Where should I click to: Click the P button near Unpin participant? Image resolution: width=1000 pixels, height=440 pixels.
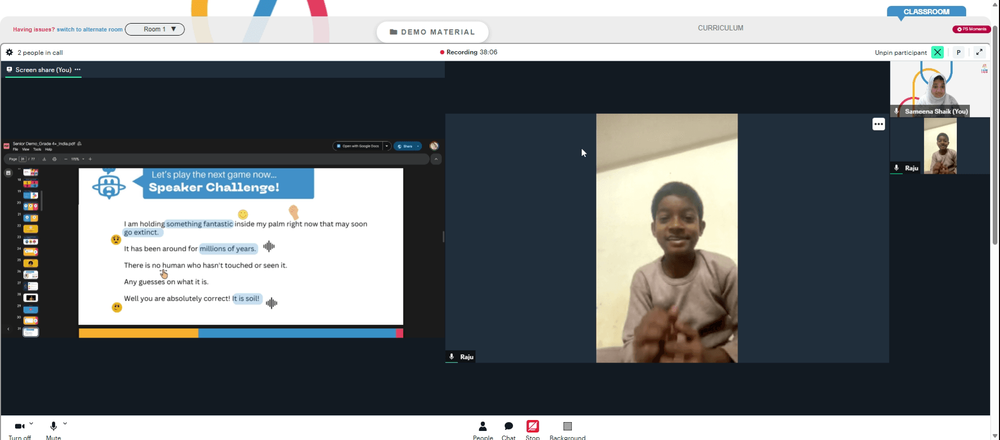click(959, 52)
